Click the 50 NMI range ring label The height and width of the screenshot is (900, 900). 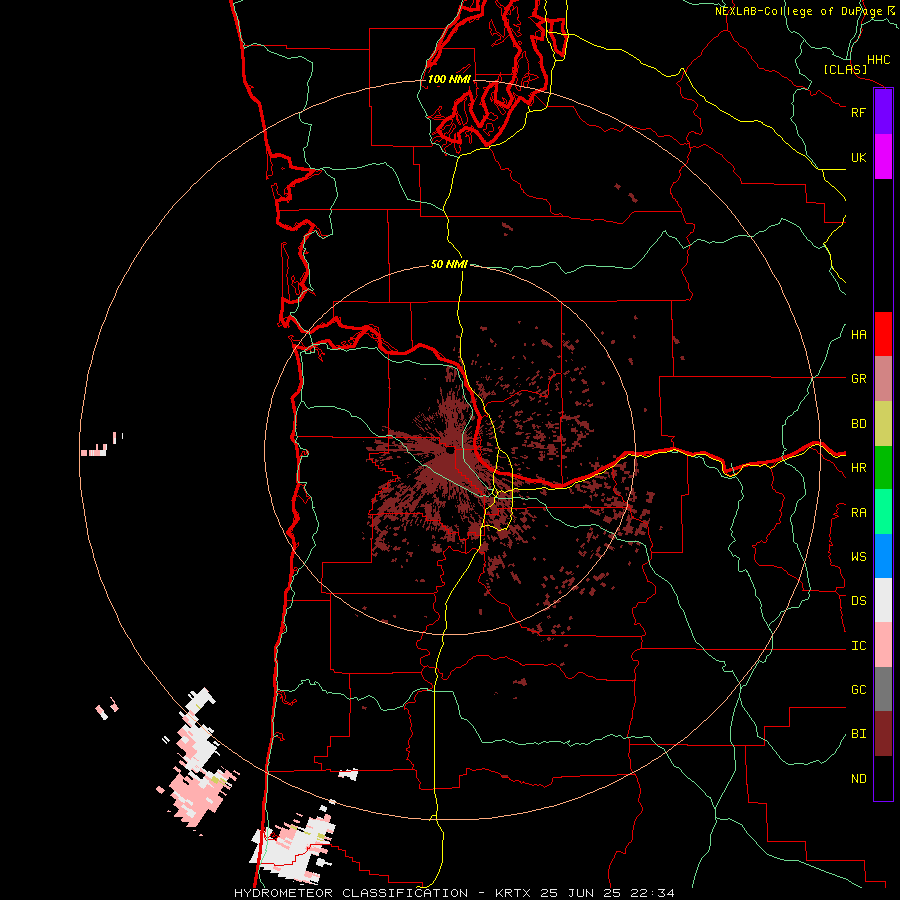click(x=449, y=265)
